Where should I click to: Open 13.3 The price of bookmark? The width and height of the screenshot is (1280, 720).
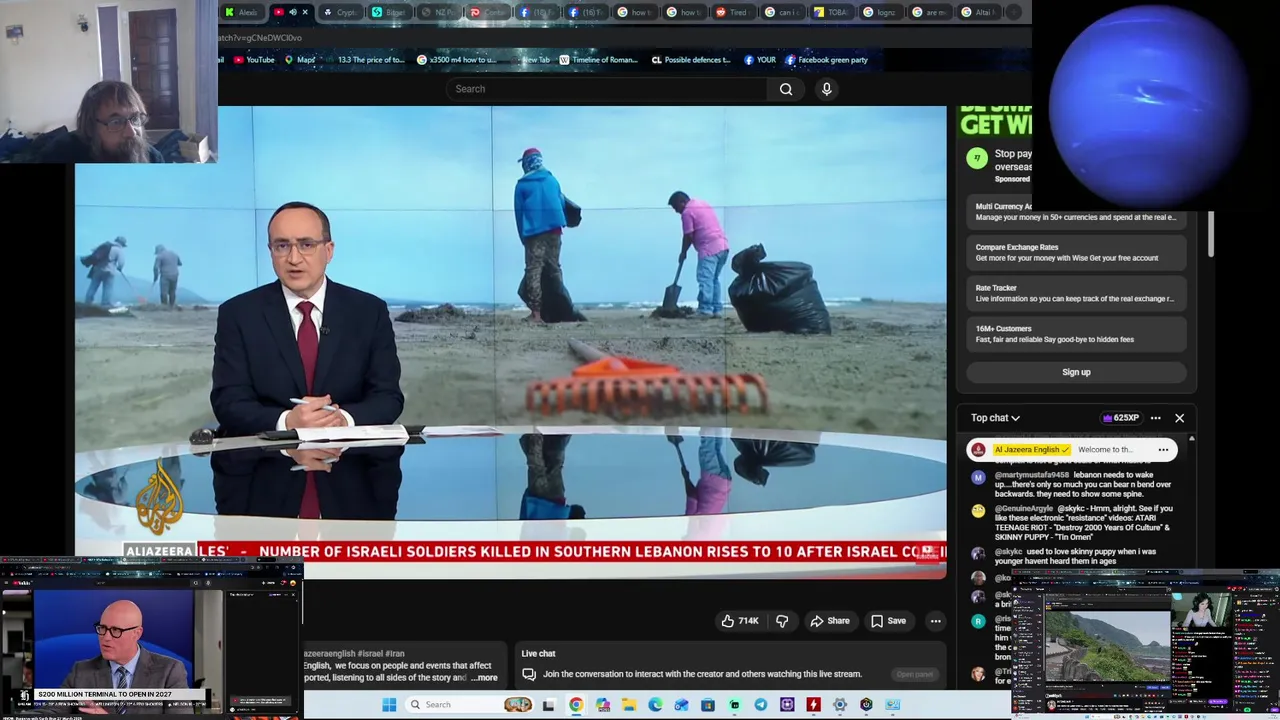pos(364,60)
